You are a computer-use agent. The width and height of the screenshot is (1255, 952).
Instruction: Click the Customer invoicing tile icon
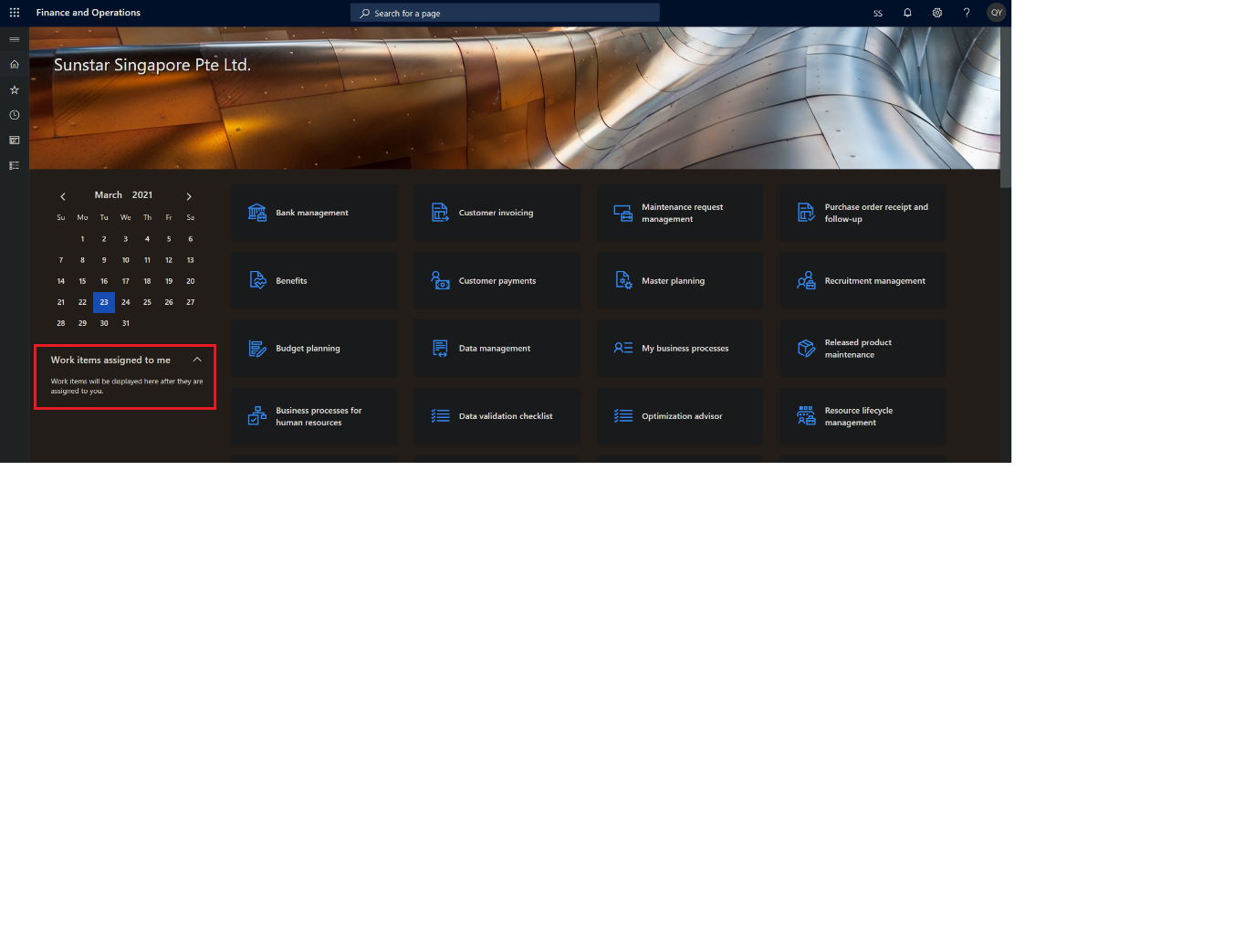(x=440, y=213)
